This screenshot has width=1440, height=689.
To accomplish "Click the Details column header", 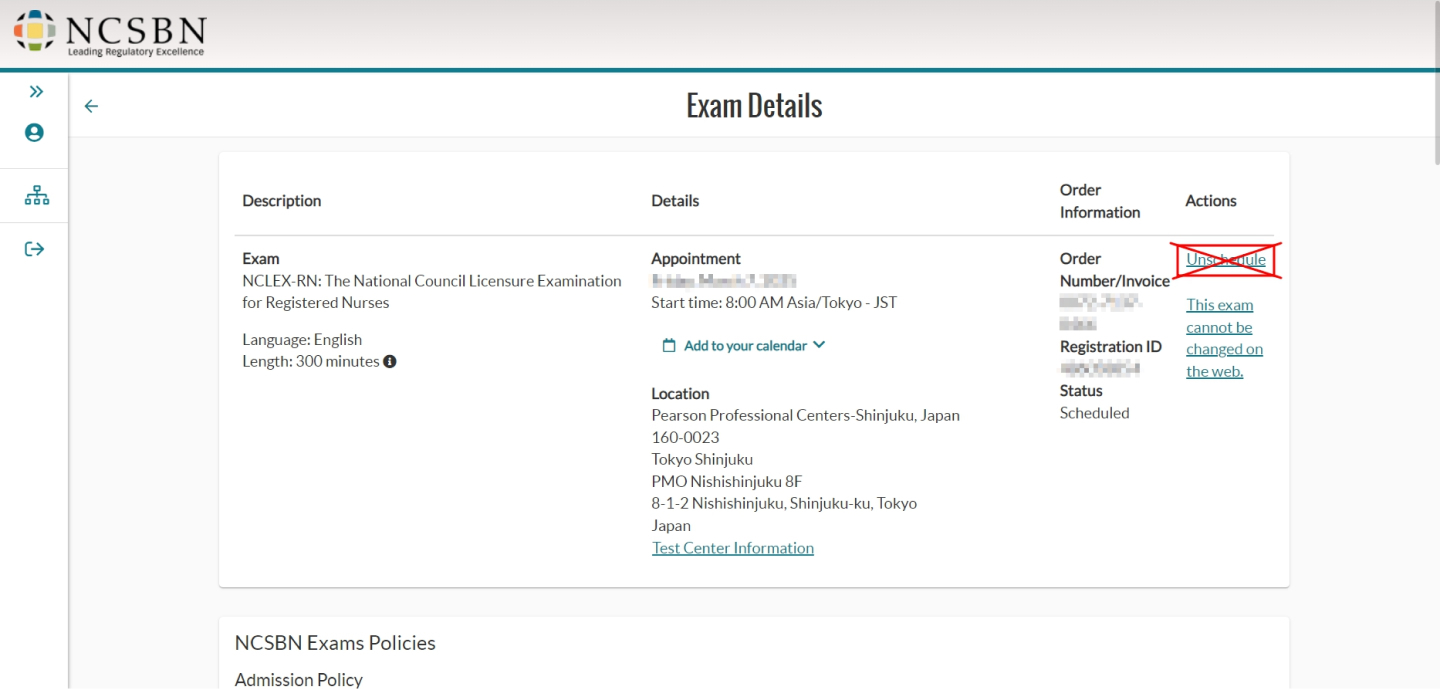I will pos(675,201).
